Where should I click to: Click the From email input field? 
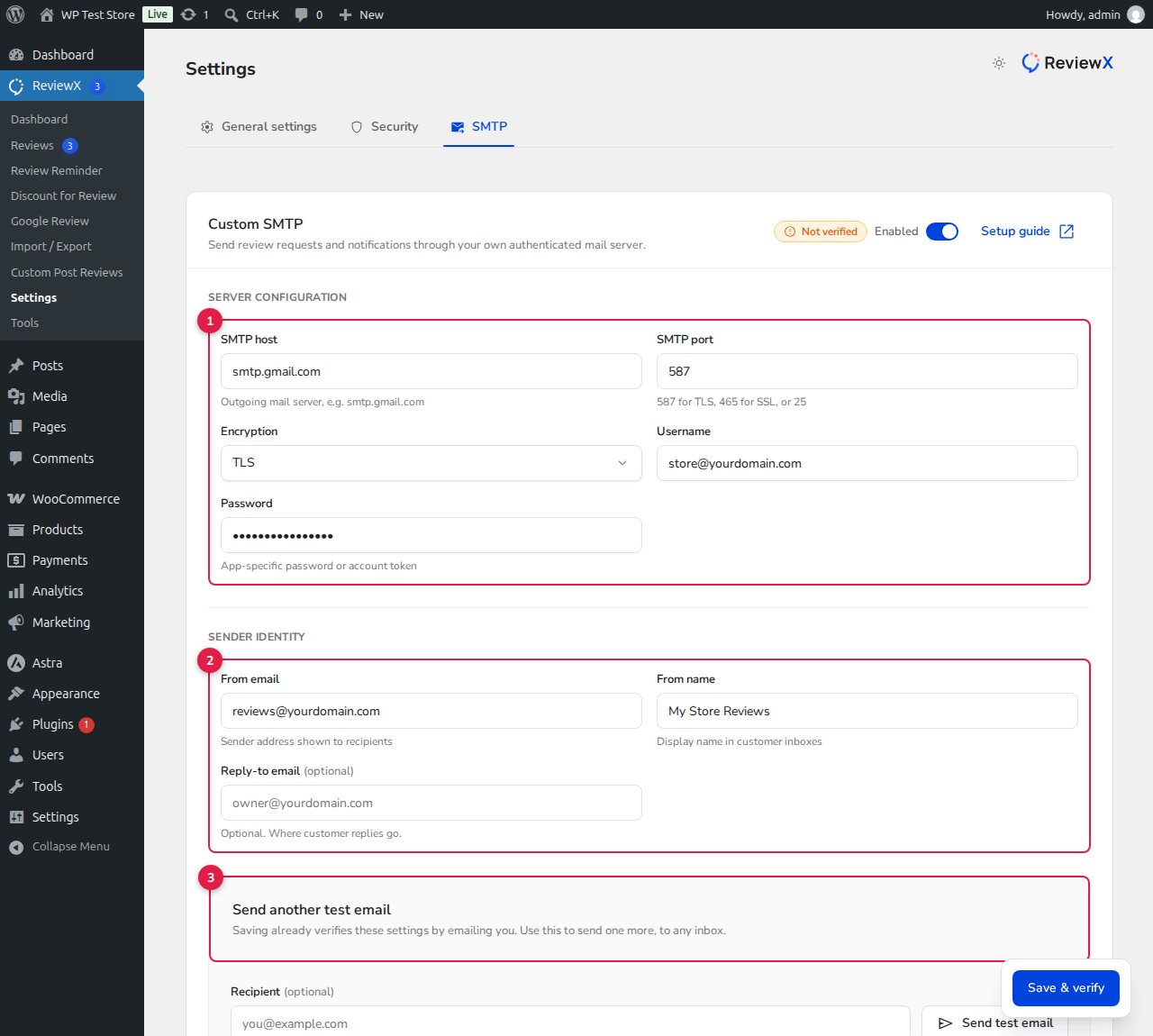pyautogui.click(x=431, y=711)
